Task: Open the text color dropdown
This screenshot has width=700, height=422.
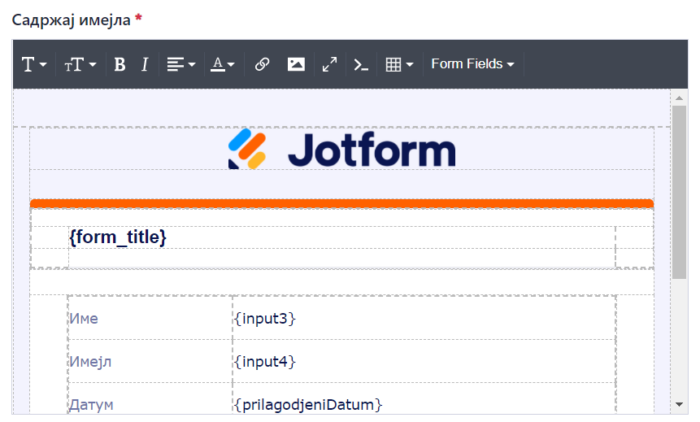Action: click(222, 65)
